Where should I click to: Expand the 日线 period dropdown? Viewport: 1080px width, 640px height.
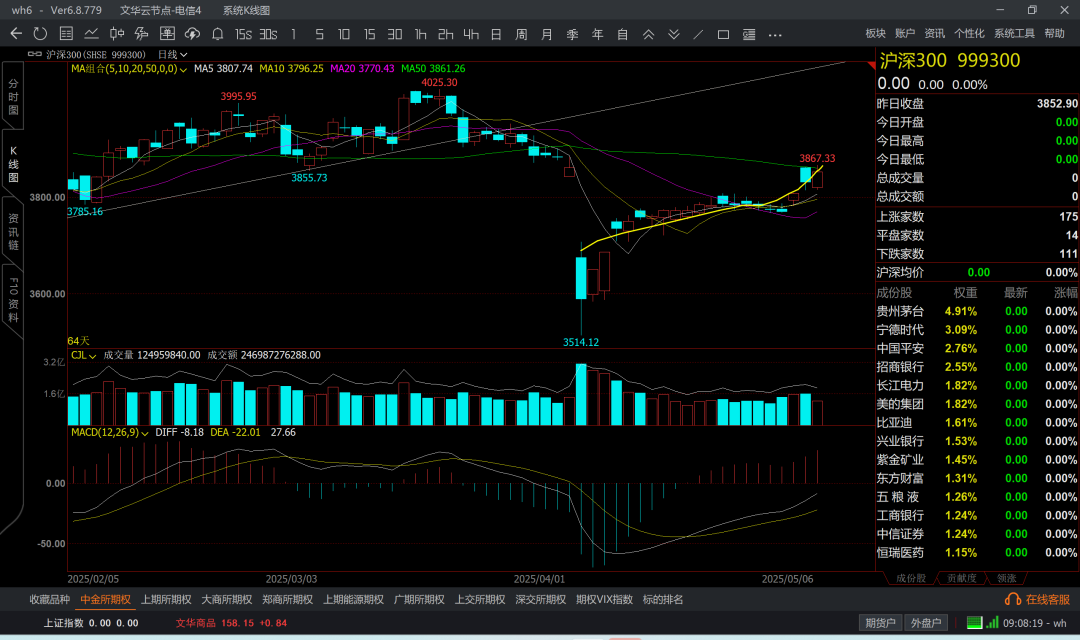tap(171, 54)
